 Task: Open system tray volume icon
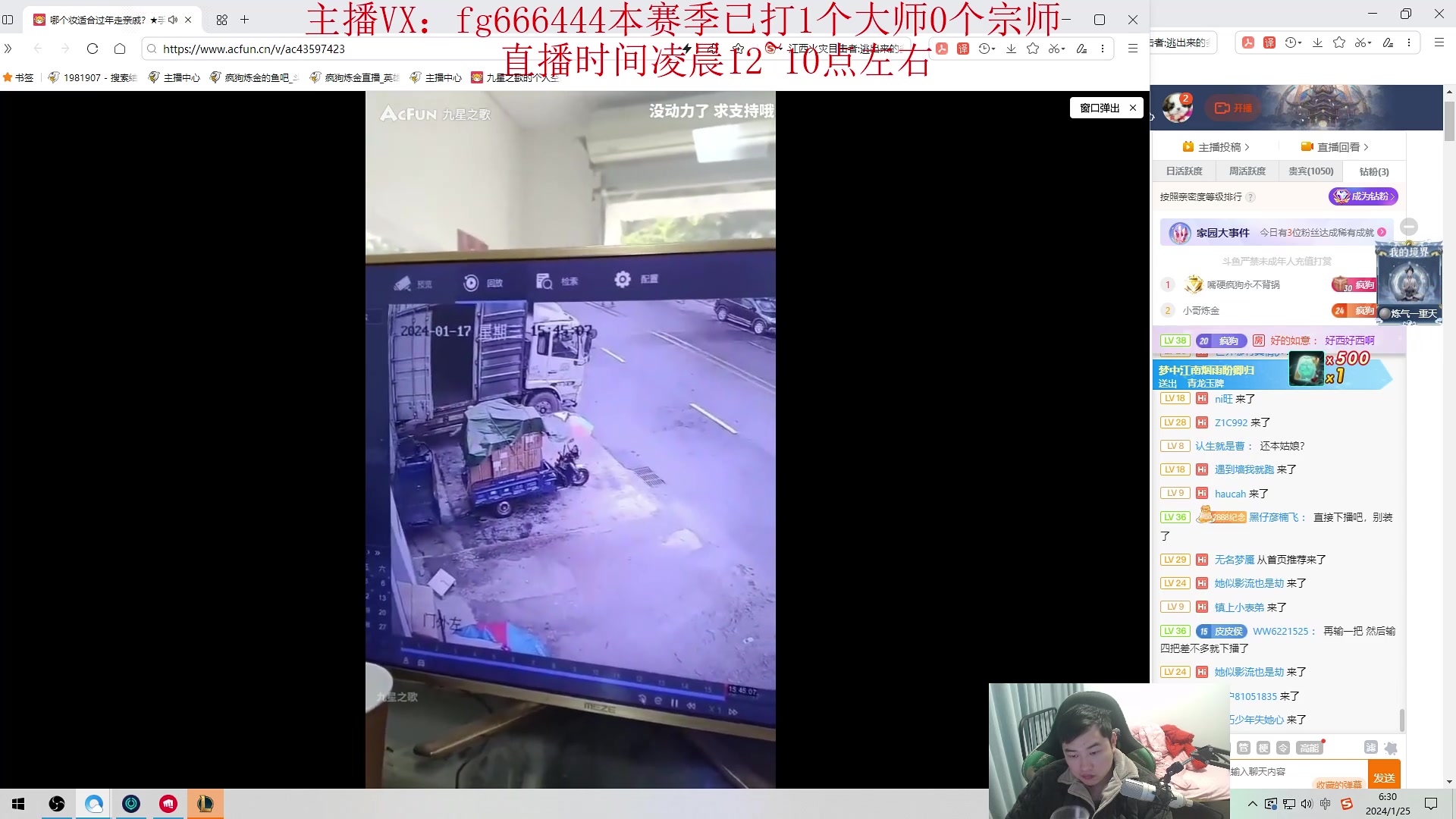1306,804
